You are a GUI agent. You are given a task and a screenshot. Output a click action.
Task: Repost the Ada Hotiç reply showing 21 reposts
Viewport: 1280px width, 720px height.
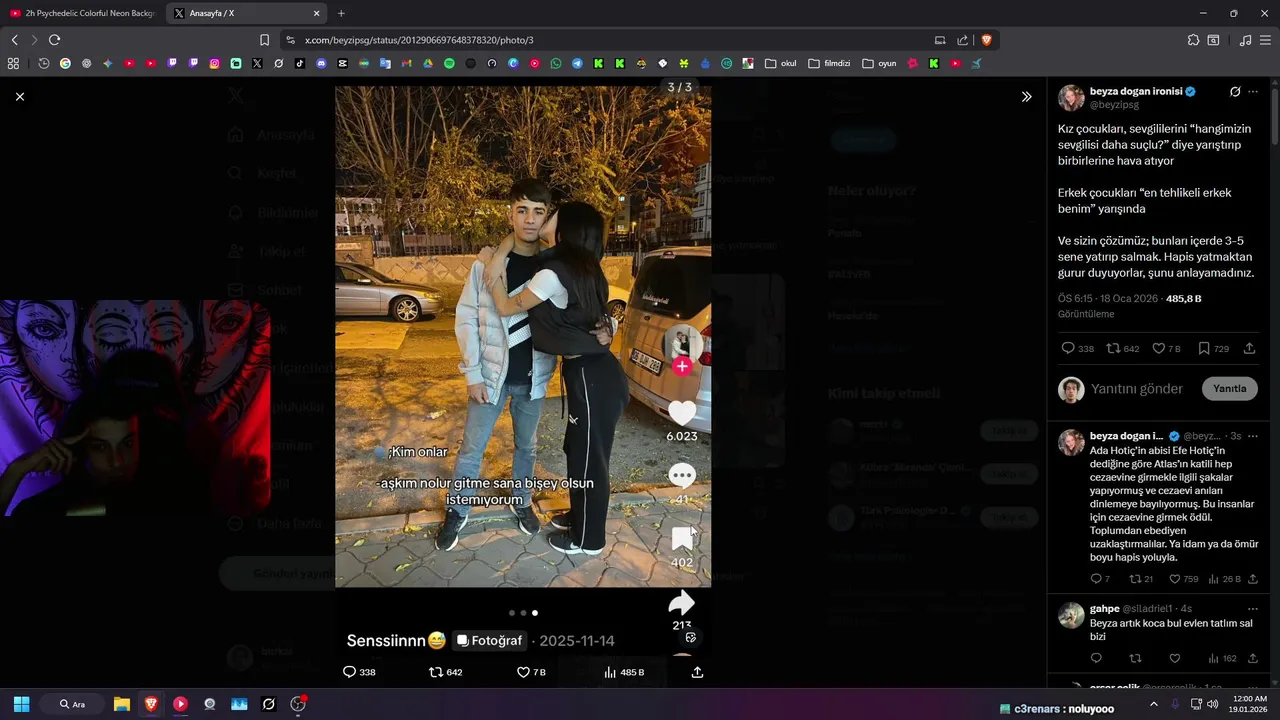[x=1141, y=579]
